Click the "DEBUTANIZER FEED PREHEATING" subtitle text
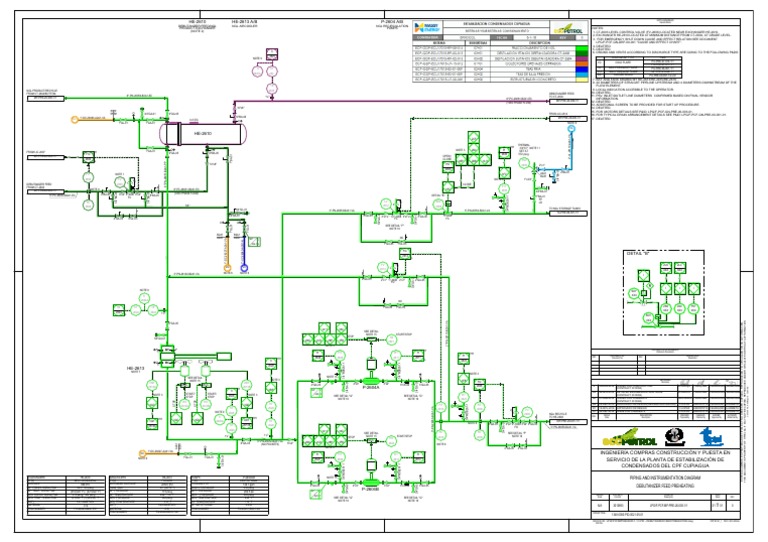The width and height of the screenshot is (768, 542). pyautogui.click(x=665, y=486)
